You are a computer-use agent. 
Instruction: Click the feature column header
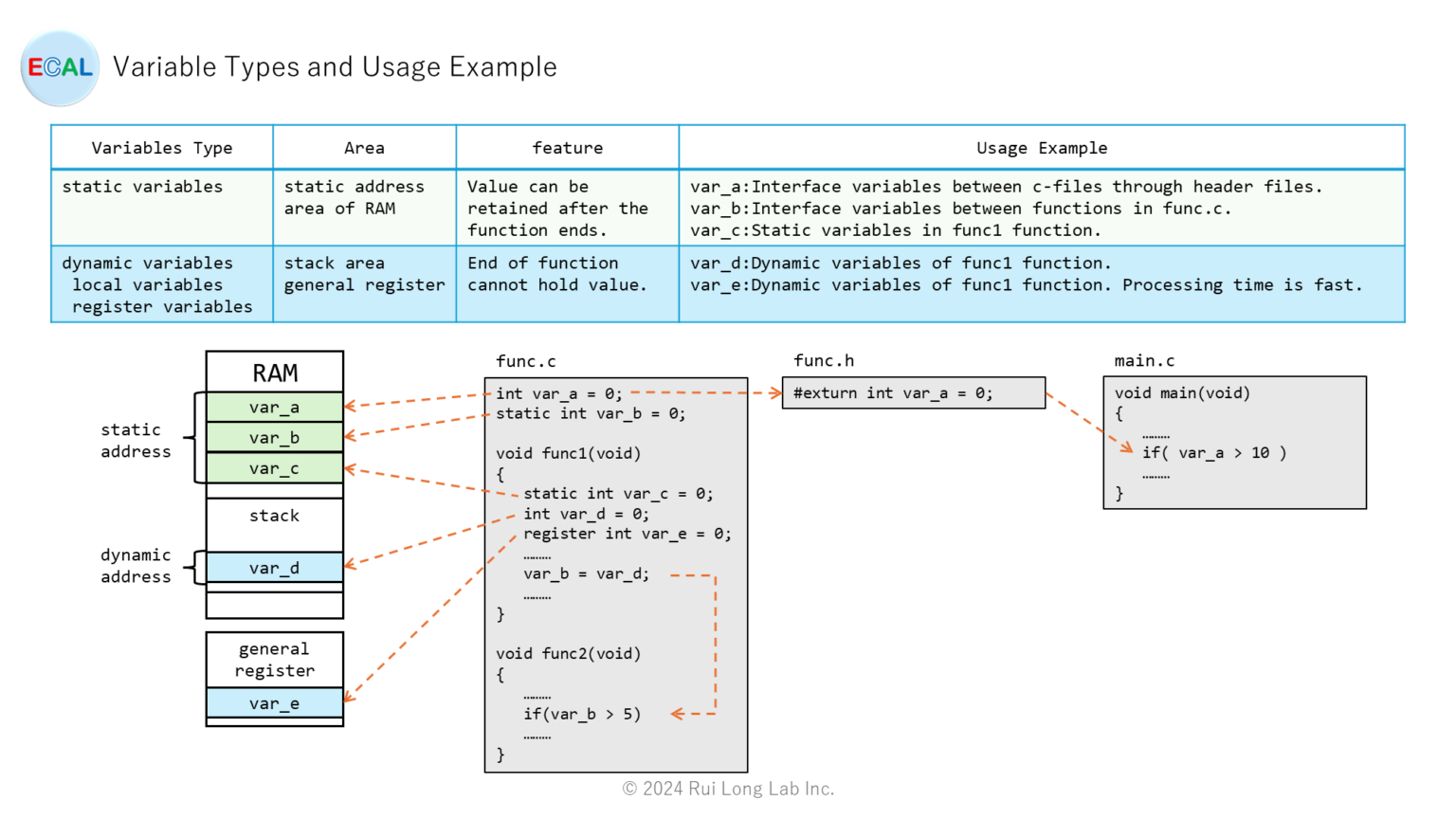click(x=567, y=147)
